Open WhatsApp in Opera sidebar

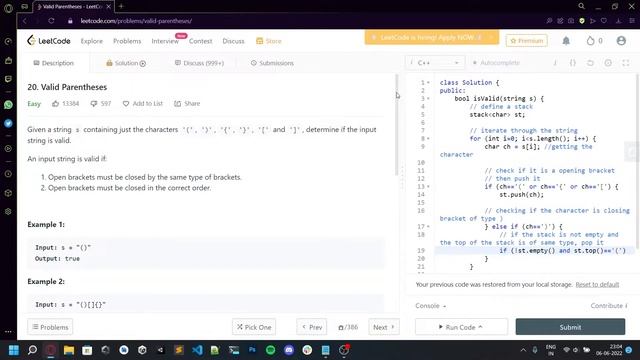pos(8,105)
